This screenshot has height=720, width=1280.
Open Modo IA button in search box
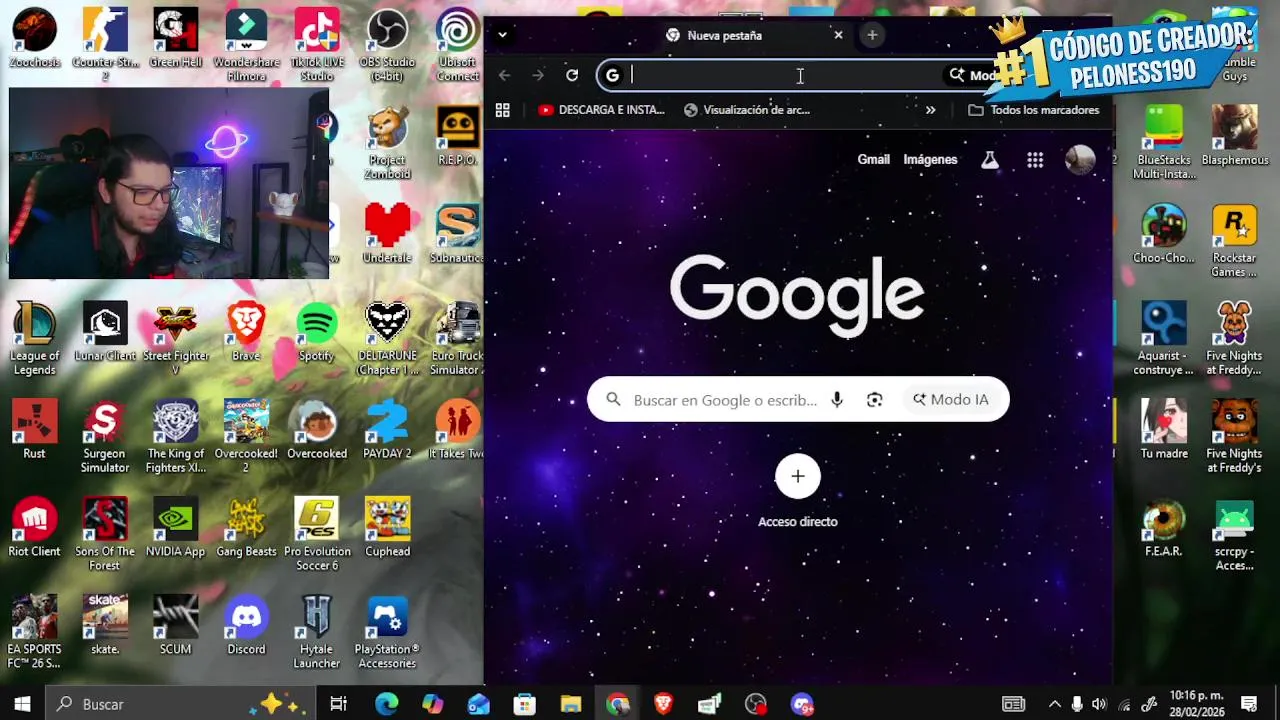point(951,399)
